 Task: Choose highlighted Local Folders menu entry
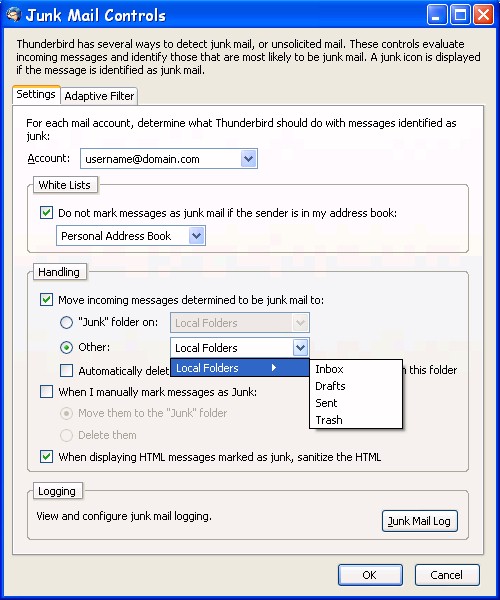click(239, 368)
